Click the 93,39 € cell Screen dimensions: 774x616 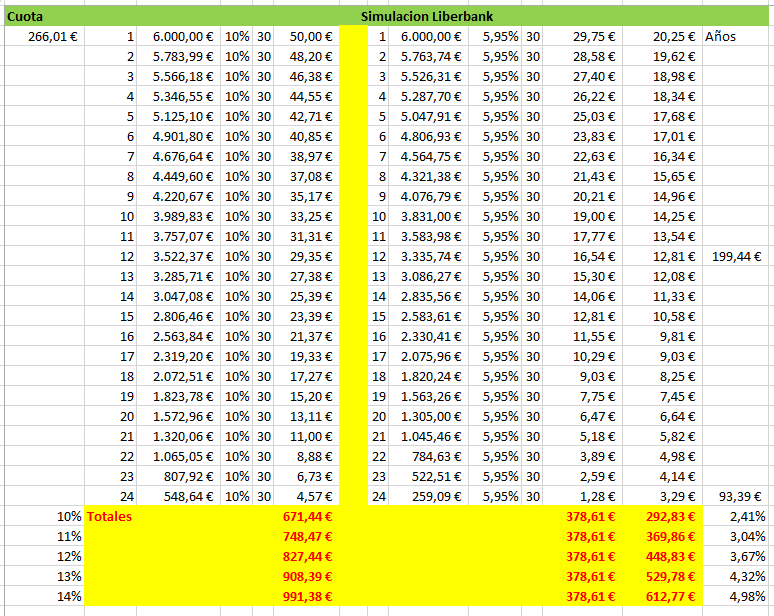[735, 496]
